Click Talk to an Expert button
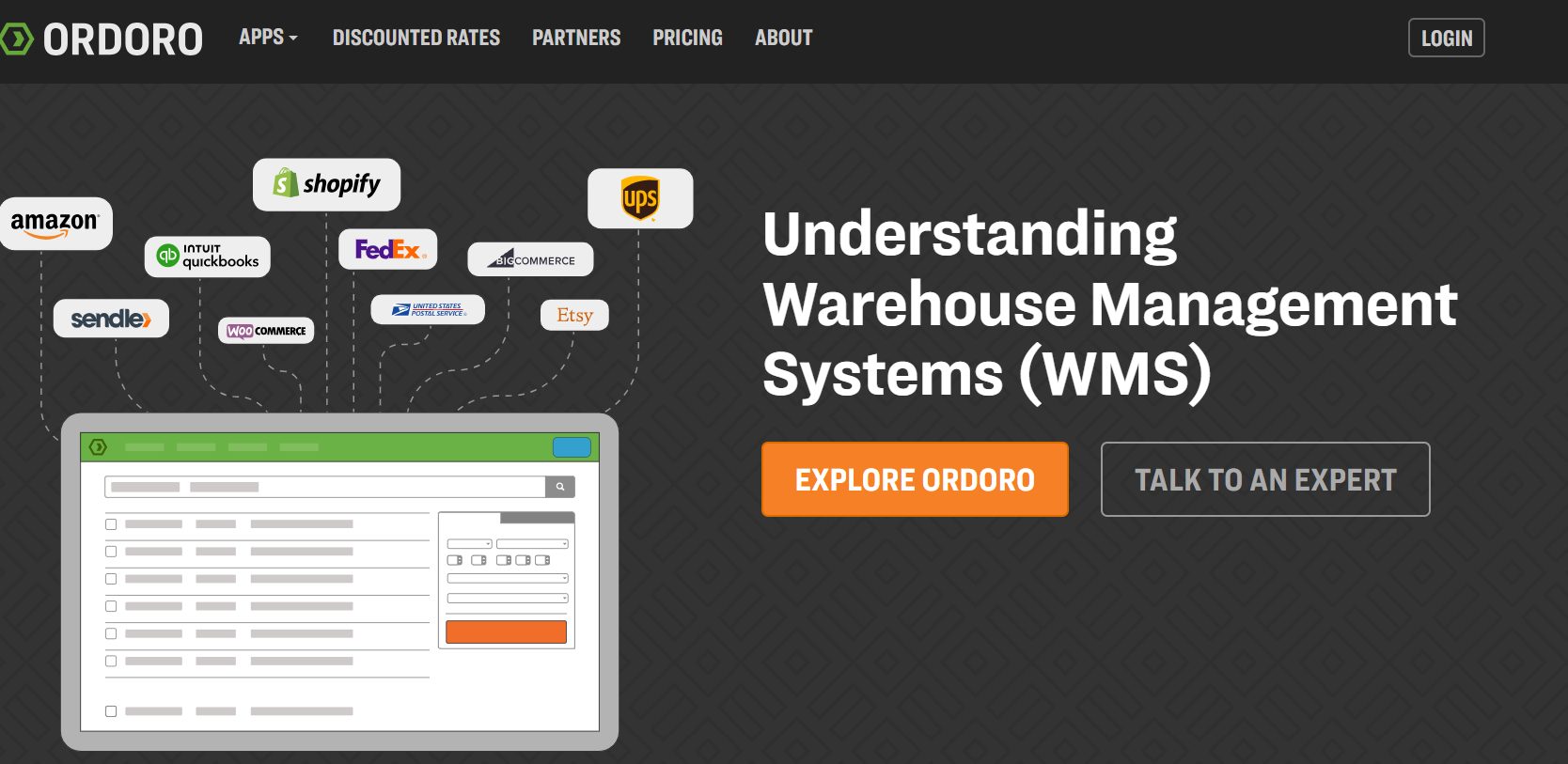1568x764 pixels. pyautogui.click(x=1265, y=479)
